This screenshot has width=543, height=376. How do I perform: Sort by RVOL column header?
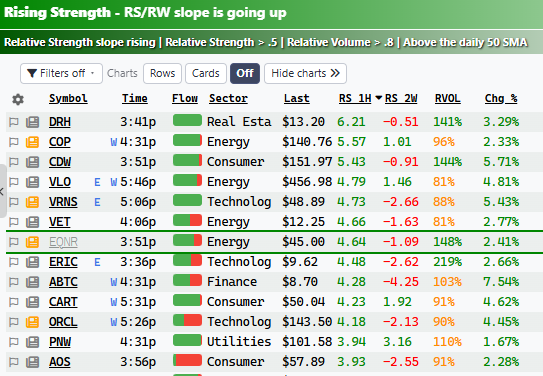click(448, 99)
